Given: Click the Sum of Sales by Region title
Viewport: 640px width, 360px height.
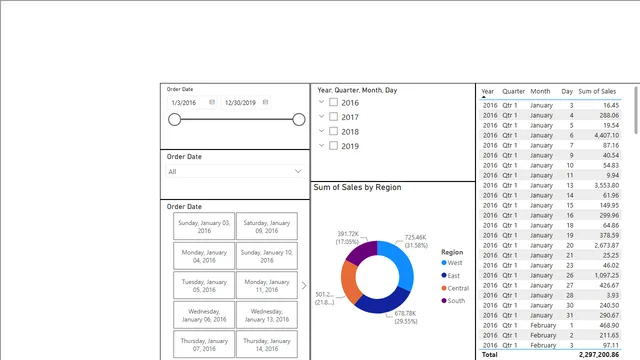Looking at the screenshot, I should pos(357,187).
